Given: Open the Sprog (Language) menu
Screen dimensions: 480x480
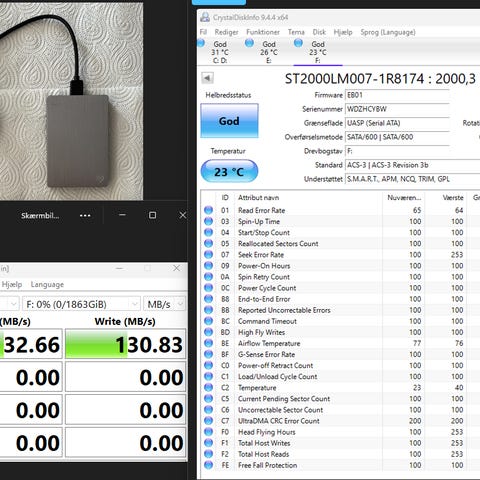Looking at the screenshot, I should point(388,32).
